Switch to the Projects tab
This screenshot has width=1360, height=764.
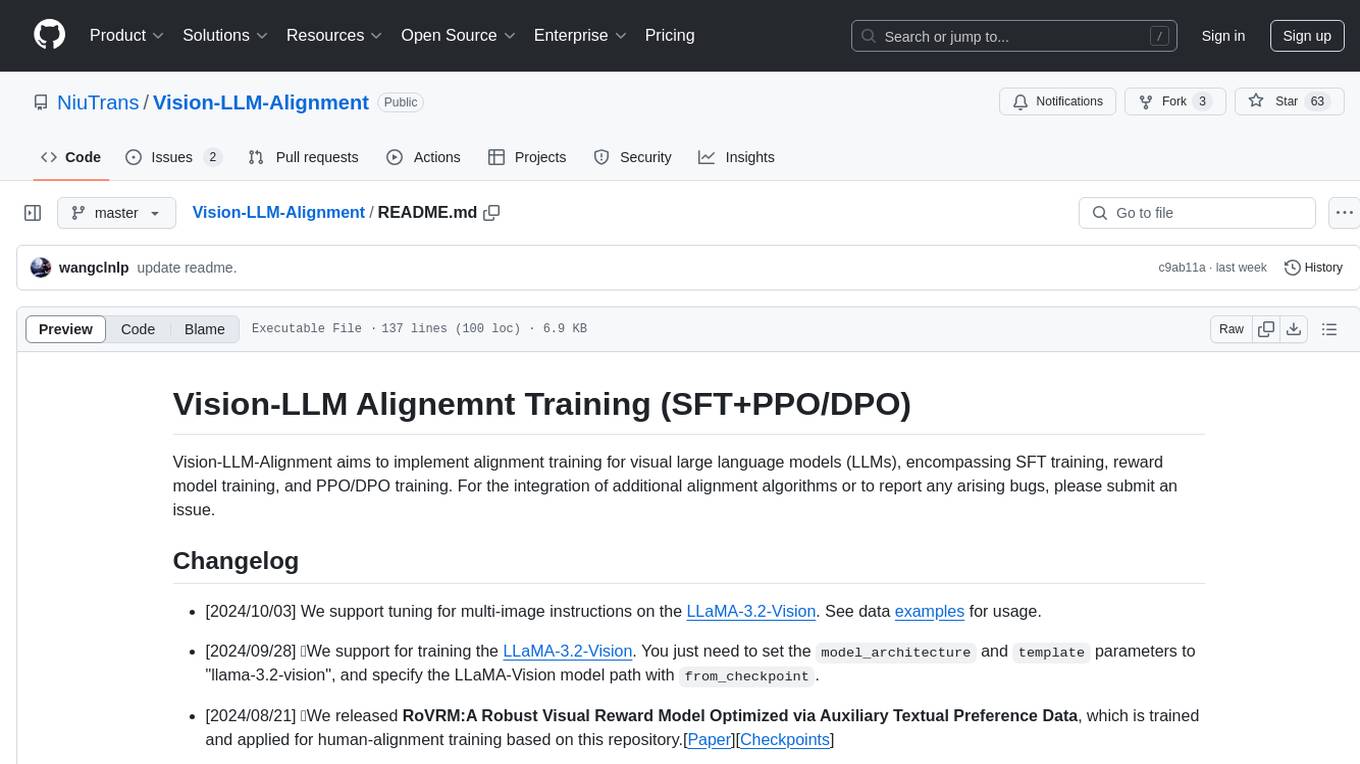coord(527,157)
